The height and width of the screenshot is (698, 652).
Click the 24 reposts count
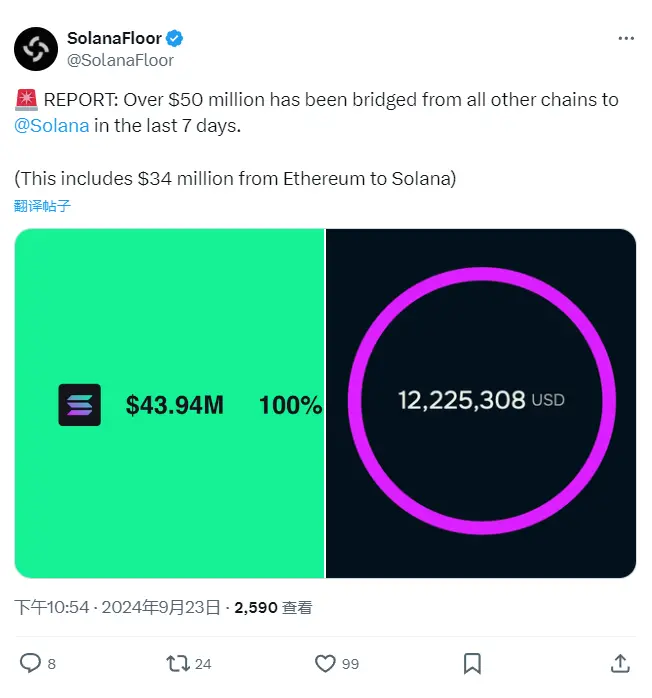tap(204, 663)
